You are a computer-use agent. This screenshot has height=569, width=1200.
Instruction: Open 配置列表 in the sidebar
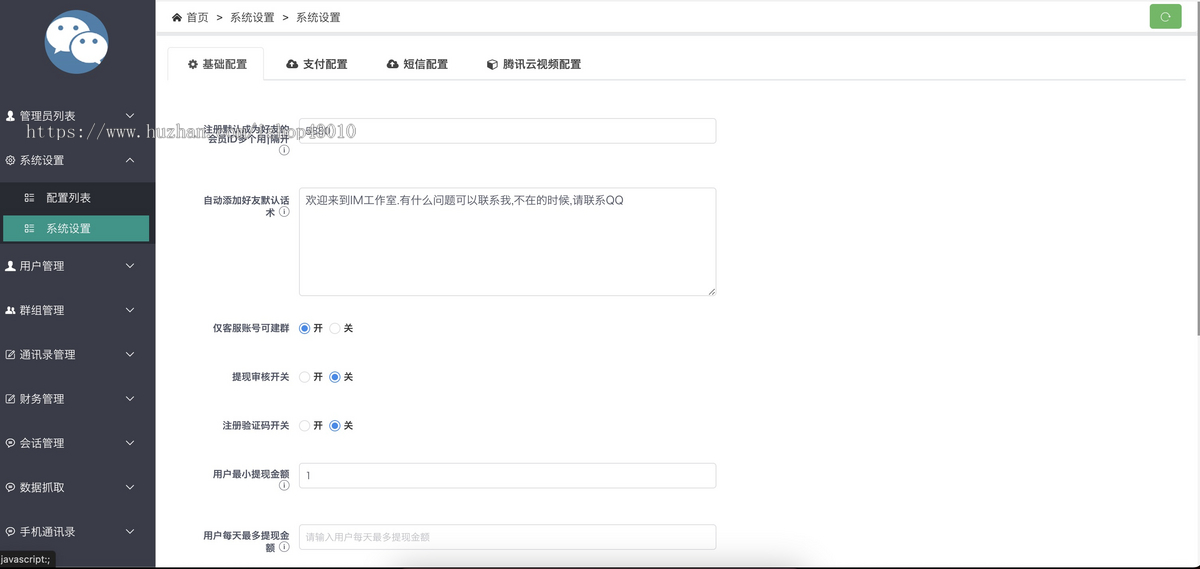(77, 198)
